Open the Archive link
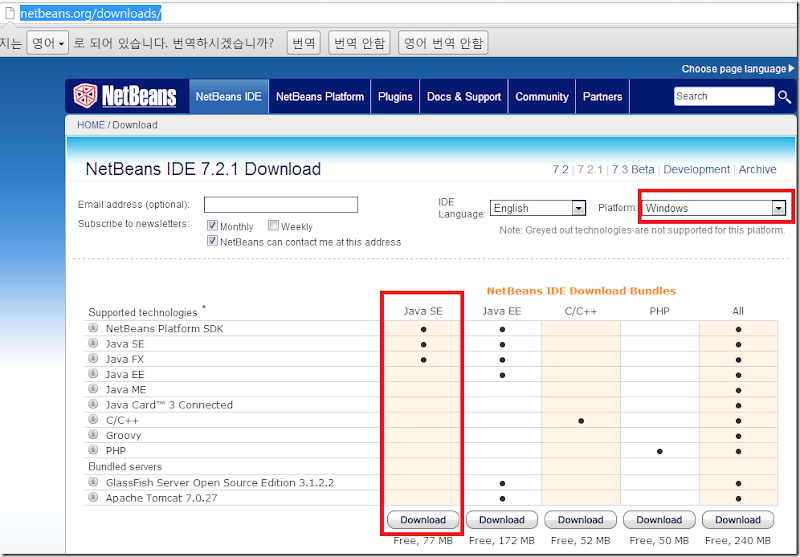The height and width of the screenshot is (557, 800). coord(758,169)
